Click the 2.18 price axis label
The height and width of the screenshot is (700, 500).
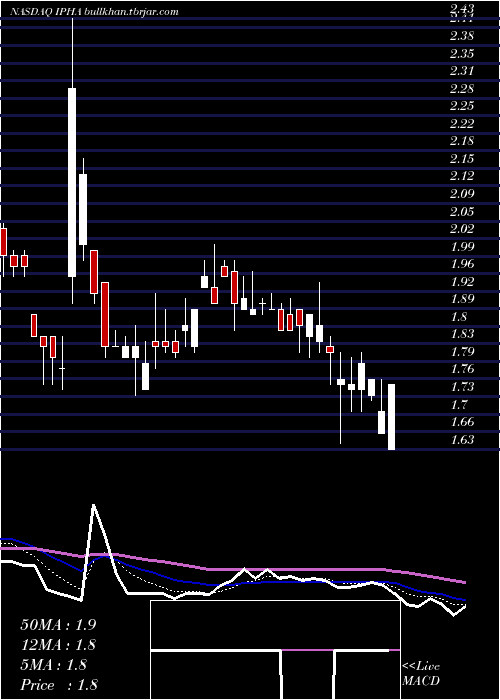(461, 142)
